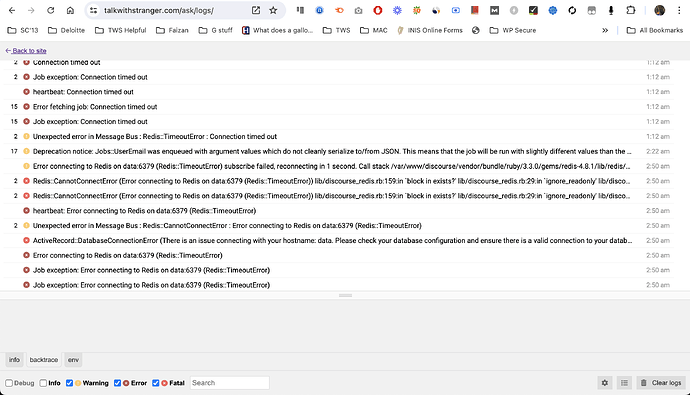Image resolution: width=690 pixels, height=395 pixels.
Task: Uncheck the Fatal log filter
Action: pyautogui.click(x=155, y=383)
